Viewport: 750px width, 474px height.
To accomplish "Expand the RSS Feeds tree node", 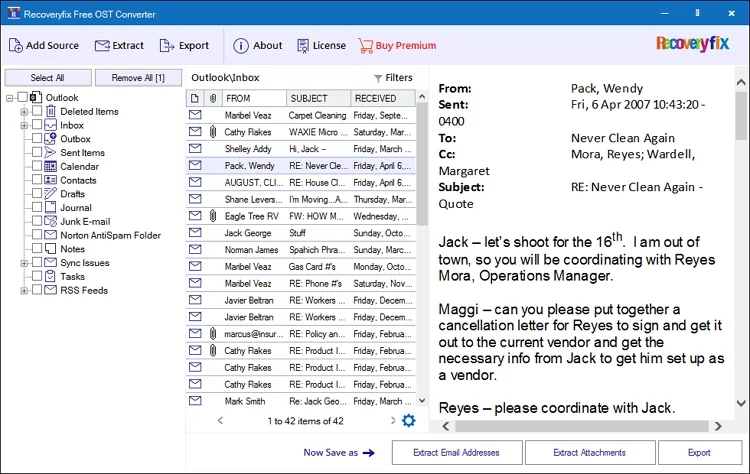I will (x=24, y=291).
